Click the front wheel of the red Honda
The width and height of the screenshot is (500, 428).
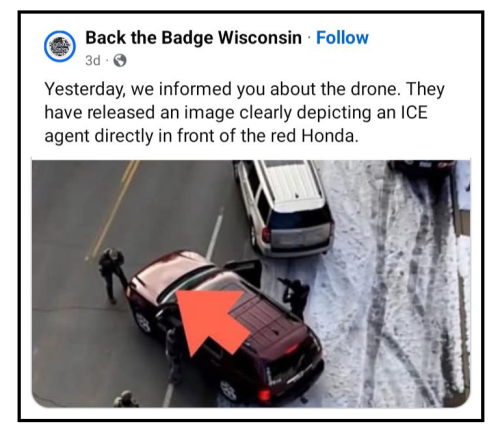click(144, 322)
